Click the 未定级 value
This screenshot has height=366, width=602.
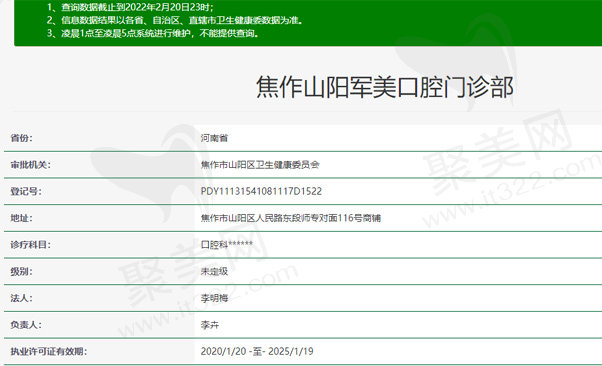tap(214, 272)
